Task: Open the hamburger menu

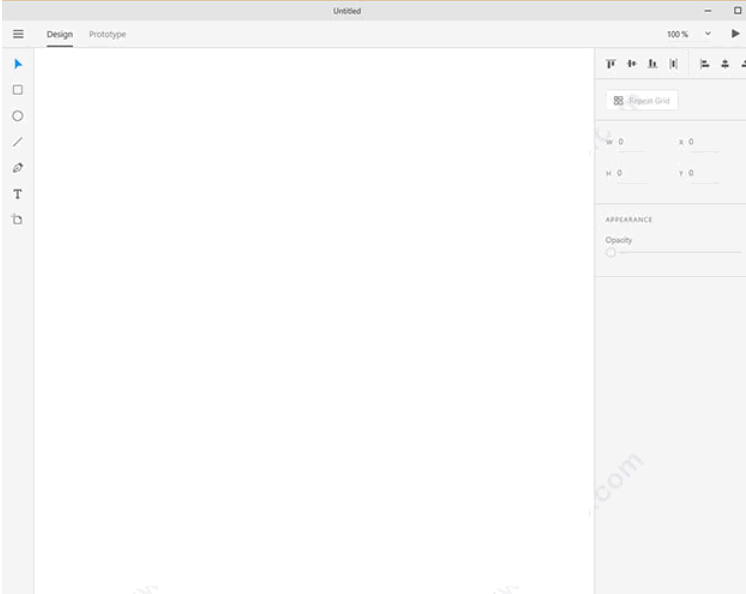Action: 17,34
